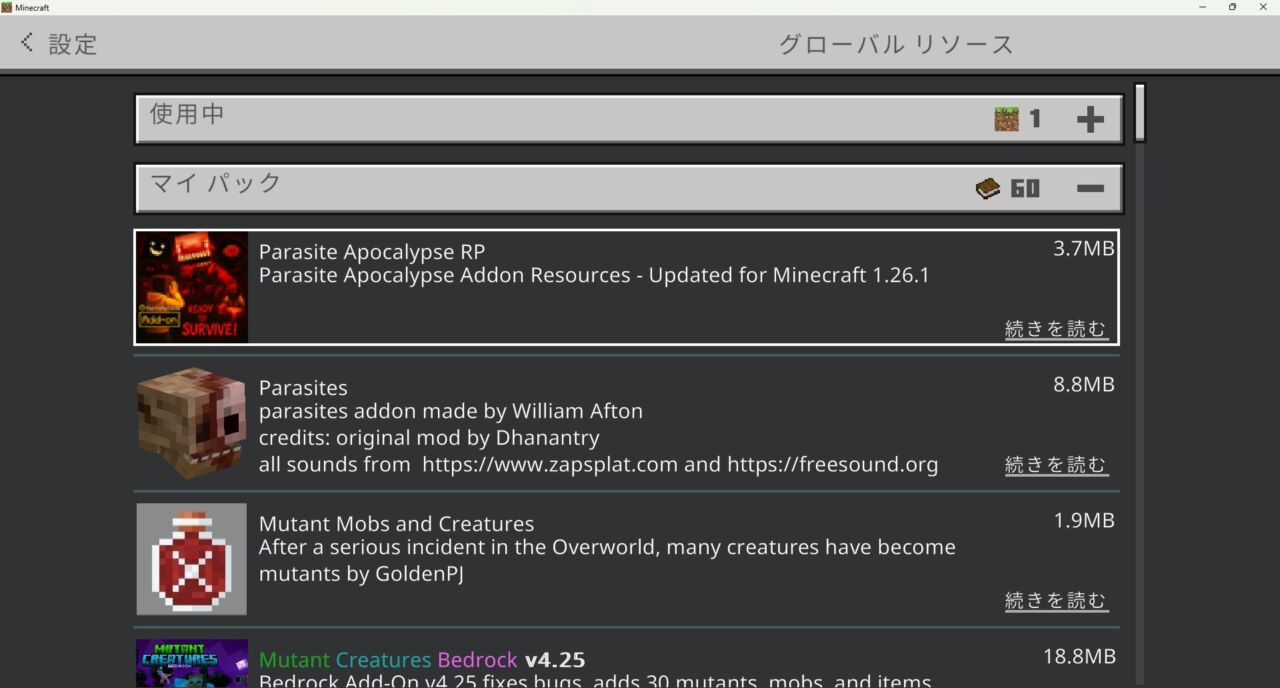1280x688 pixels.
Task: Click the Parasite Apocalypse Addon Resources description
Action: [594, 275]
